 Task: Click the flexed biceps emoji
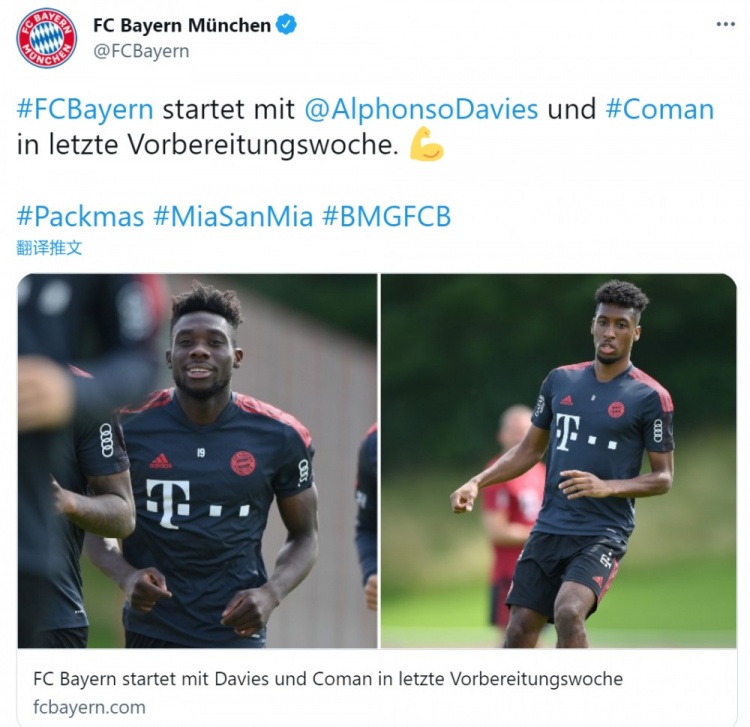[x=426, y=143]
